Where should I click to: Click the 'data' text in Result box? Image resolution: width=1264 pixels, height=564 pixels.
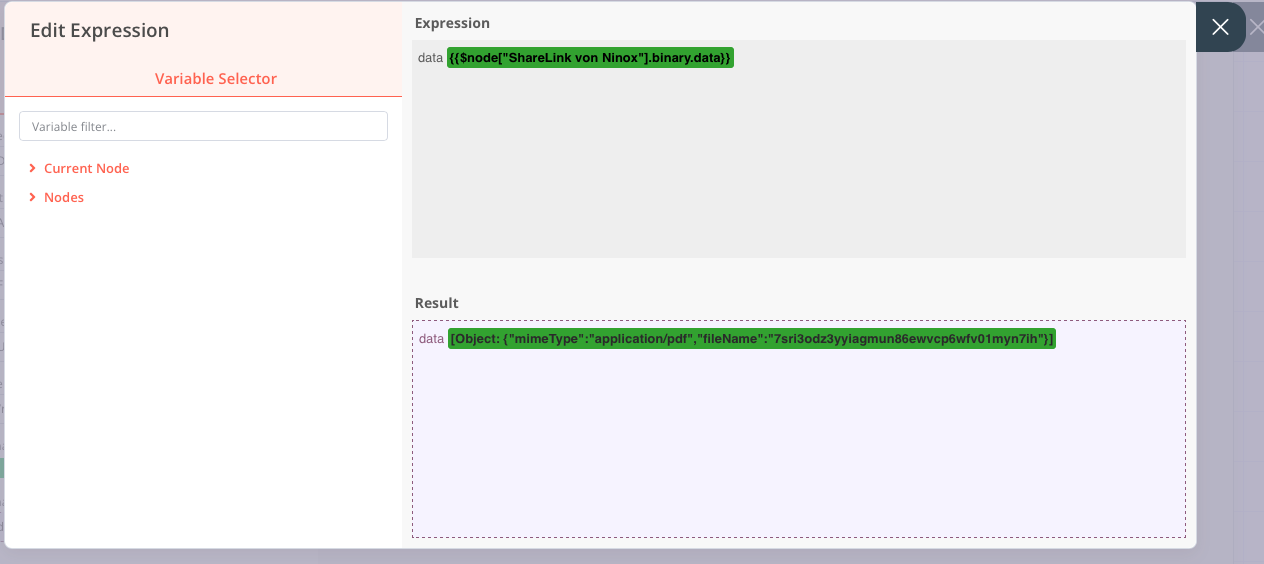click(x=431, y=339)
